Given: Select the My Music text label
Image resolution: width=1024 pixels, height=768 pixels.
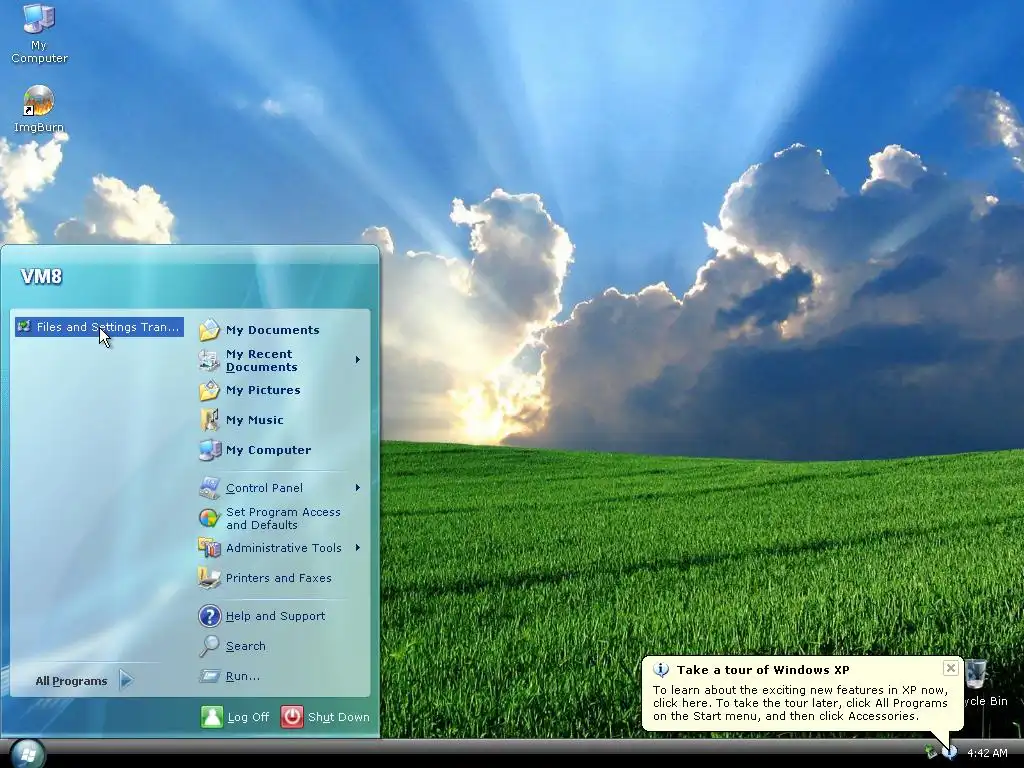Looking at the screenshot, I should pyautogui.click(x=255, y=420).
